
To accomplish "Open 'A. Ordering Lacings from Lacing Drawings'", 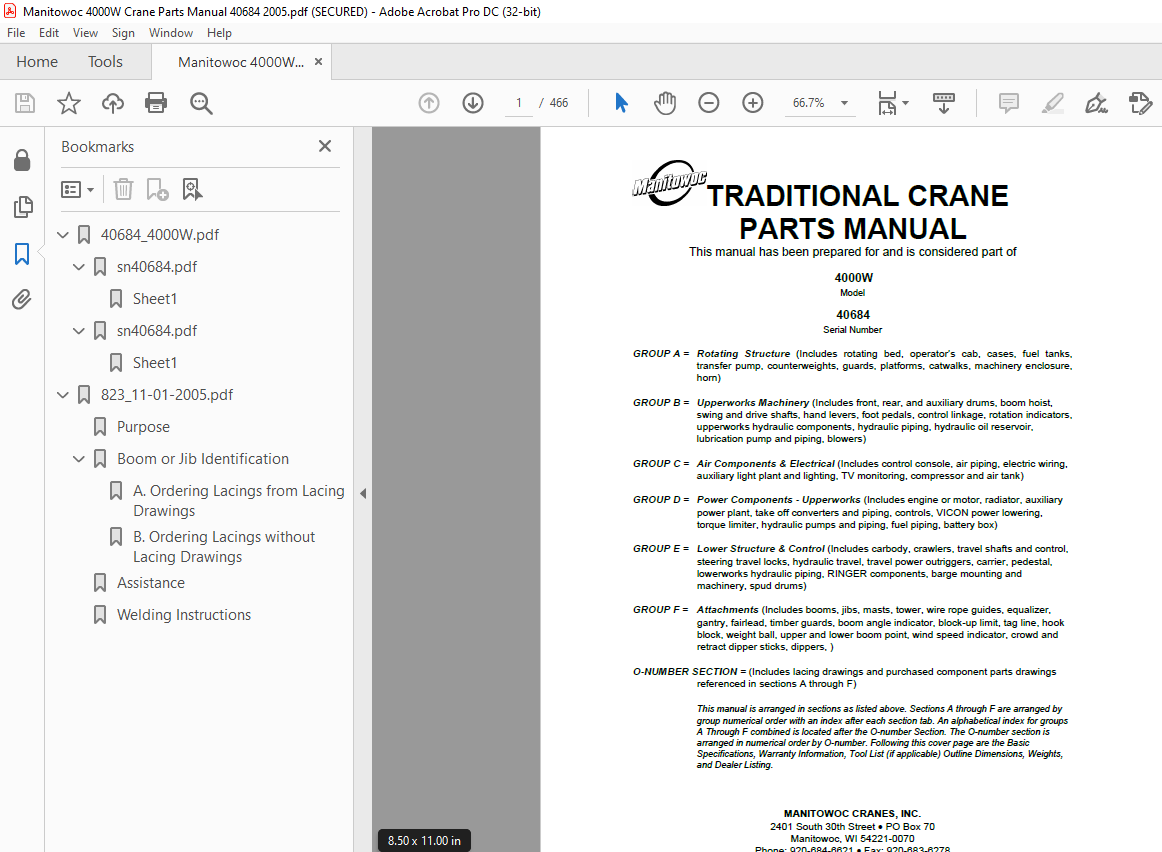I will click(239, 501).
